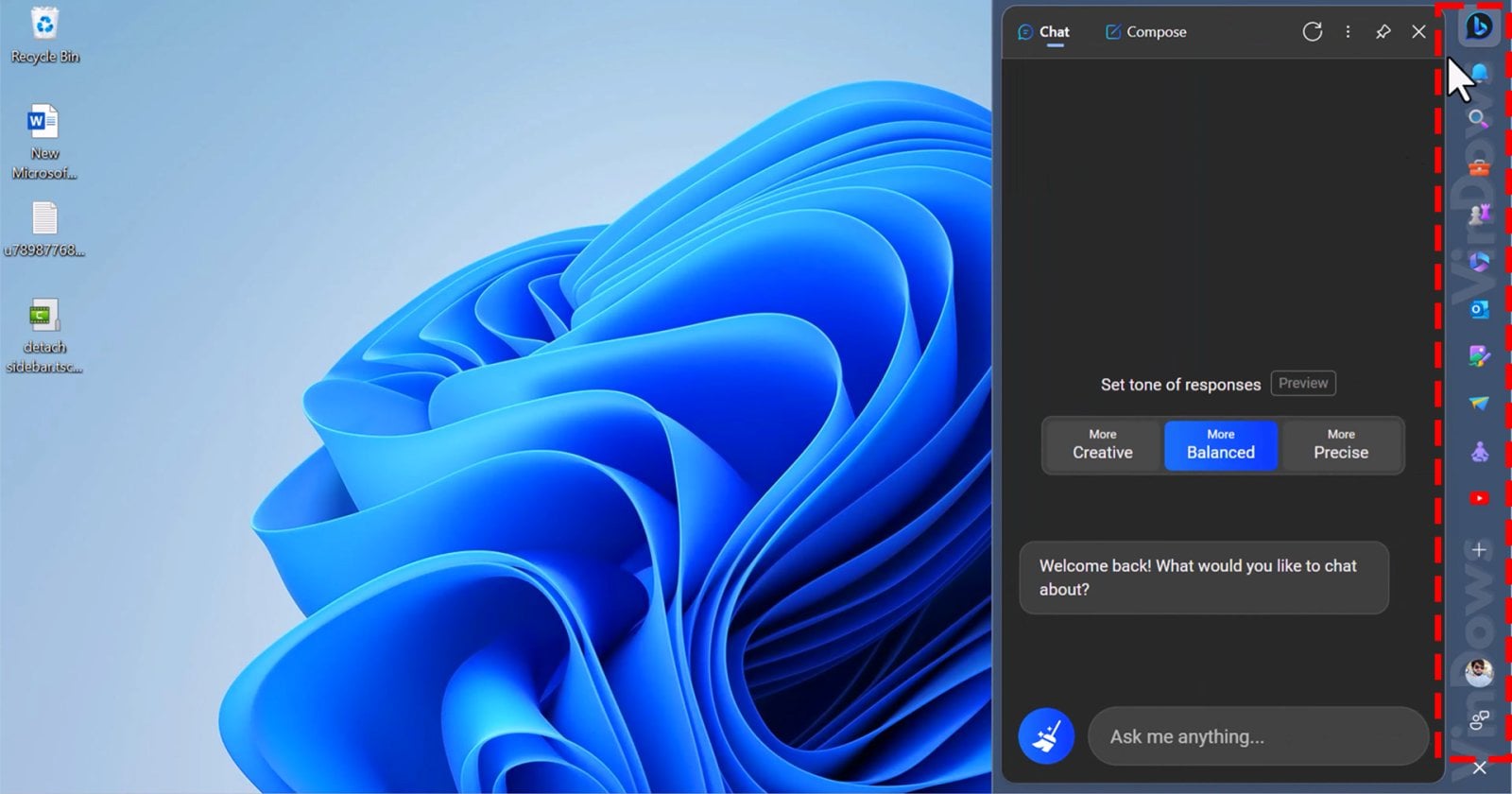Open the red Tools toolbox icon
This screenshot has width=1512, height=794.
tap(1479, 167)
